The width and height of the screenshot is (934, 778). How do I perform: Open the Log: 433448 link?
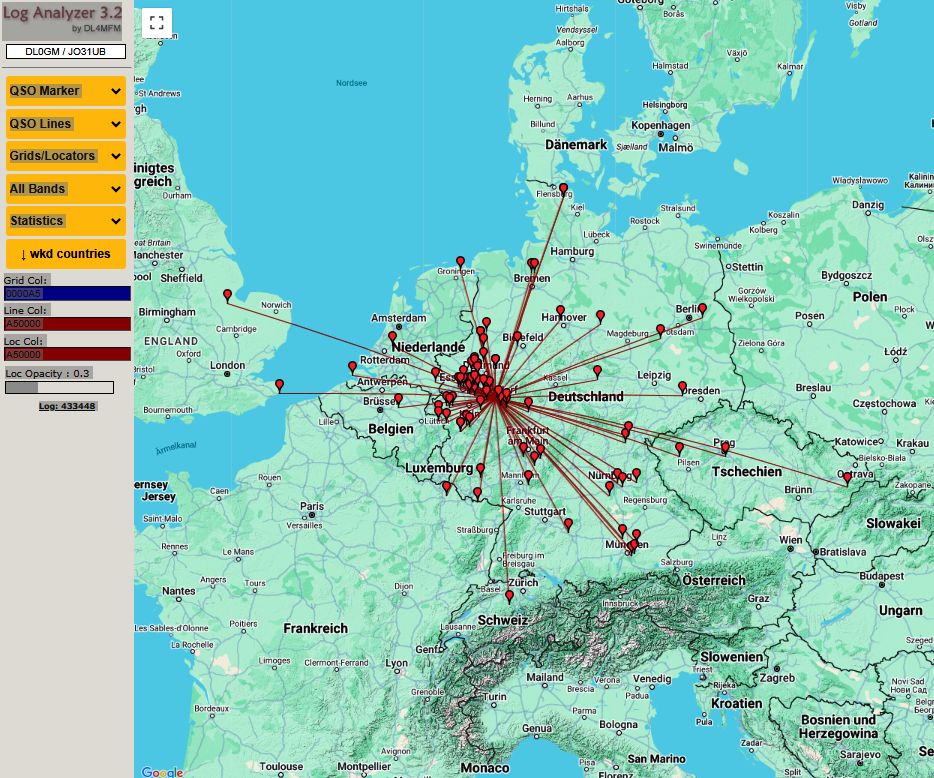[67, 406]
